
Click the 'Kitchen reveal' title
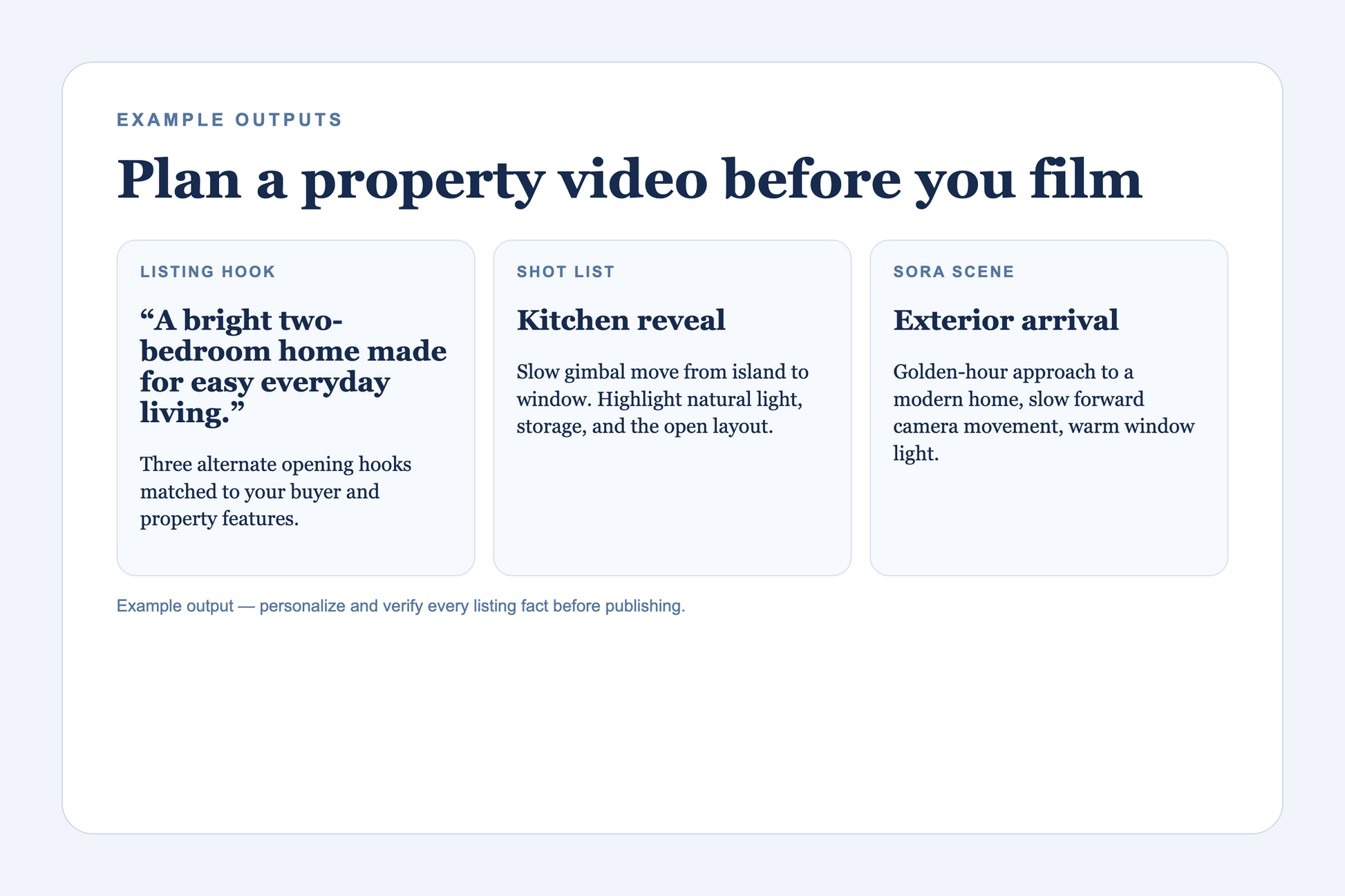click(621, 320)
